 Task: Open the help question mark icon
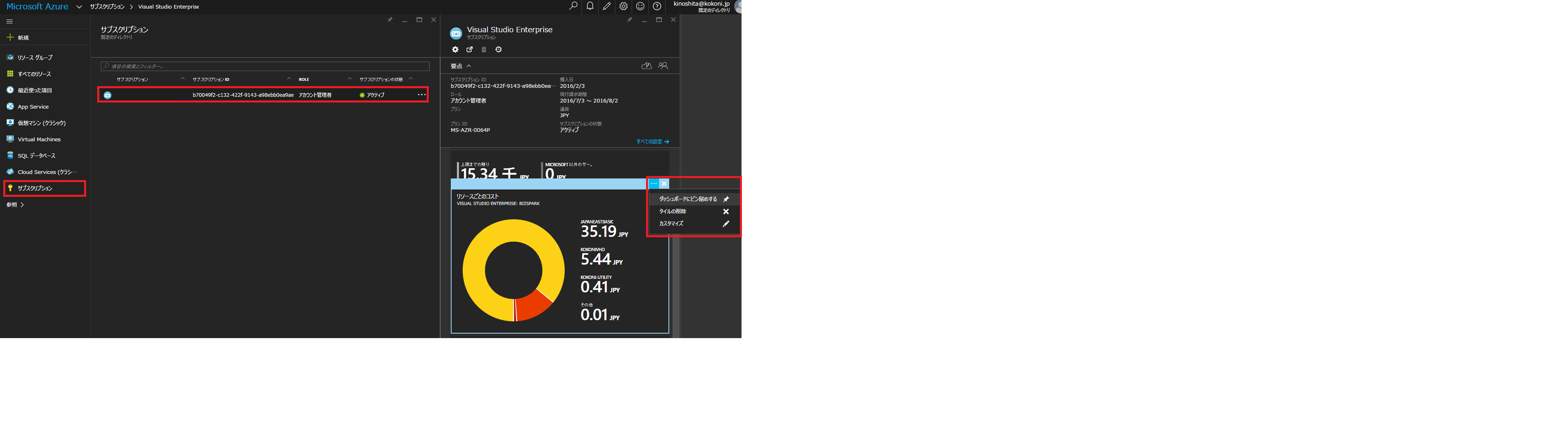(657, 6)
